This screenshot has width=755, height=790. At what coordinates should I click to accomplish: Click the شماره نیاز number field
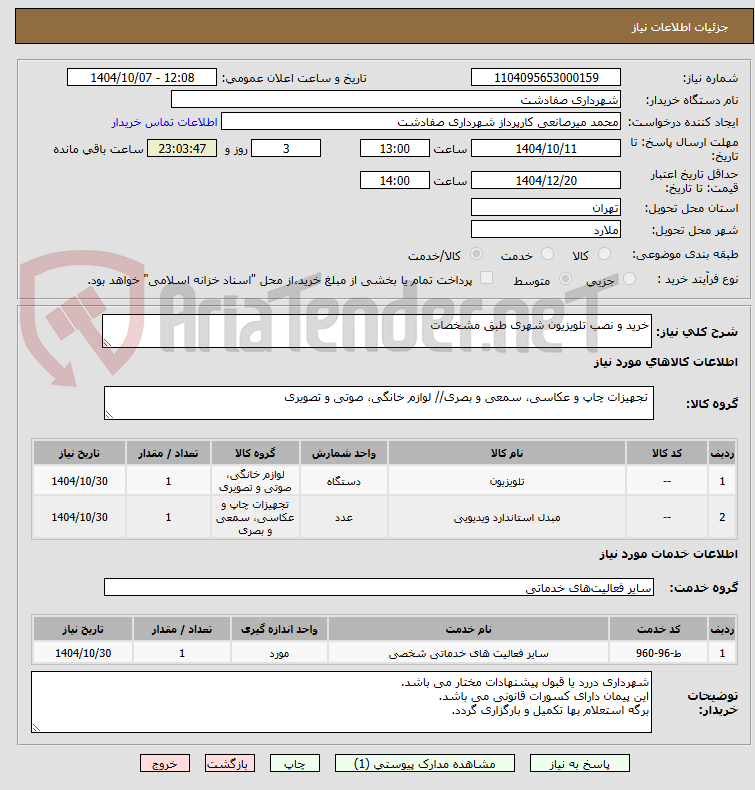pos(545,78)
